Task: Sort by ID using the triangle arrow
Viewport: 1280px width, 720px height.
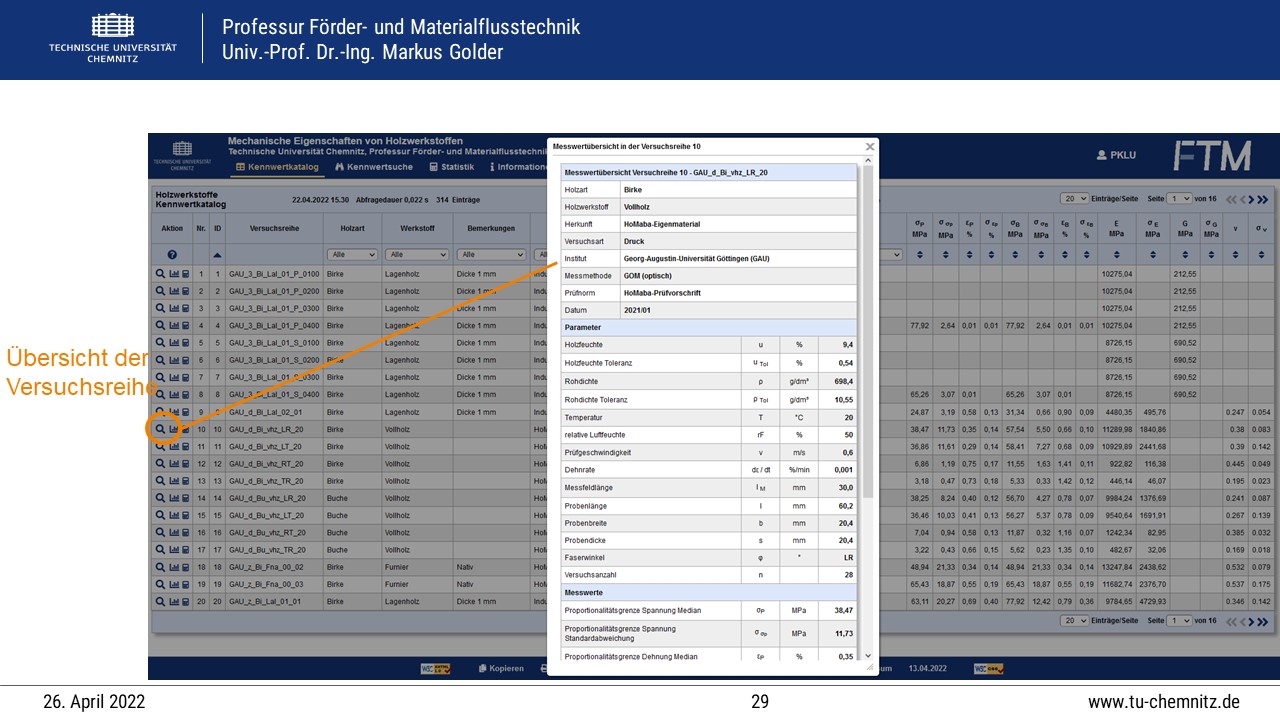Action: tap(217, 255)
